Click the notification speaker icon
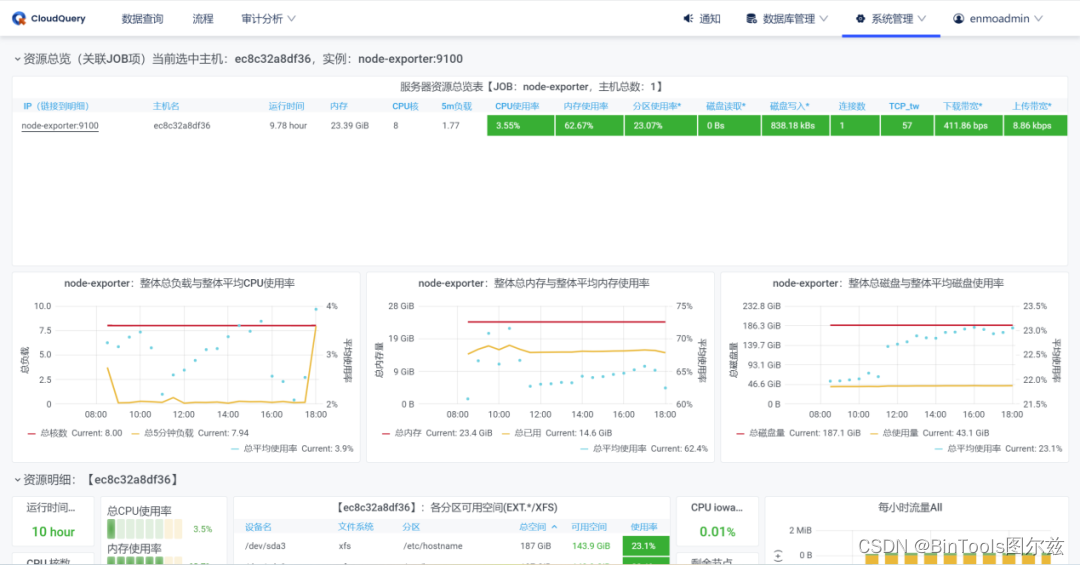Image resolution: width=1080 pixels, height=565 pixels. click(x=687, y=19)
